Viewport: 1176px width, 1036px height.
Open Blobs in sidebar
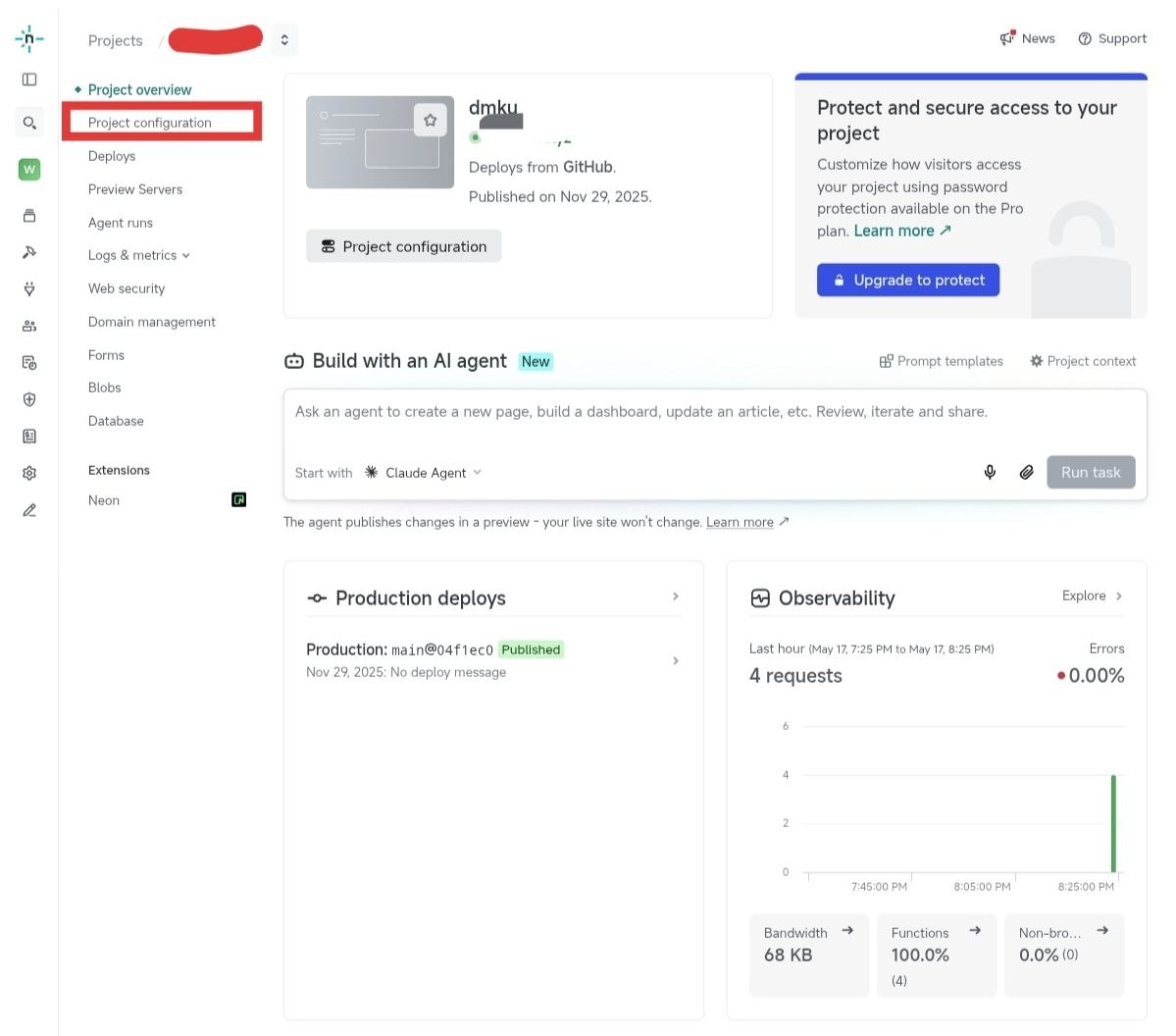point(104,388)
